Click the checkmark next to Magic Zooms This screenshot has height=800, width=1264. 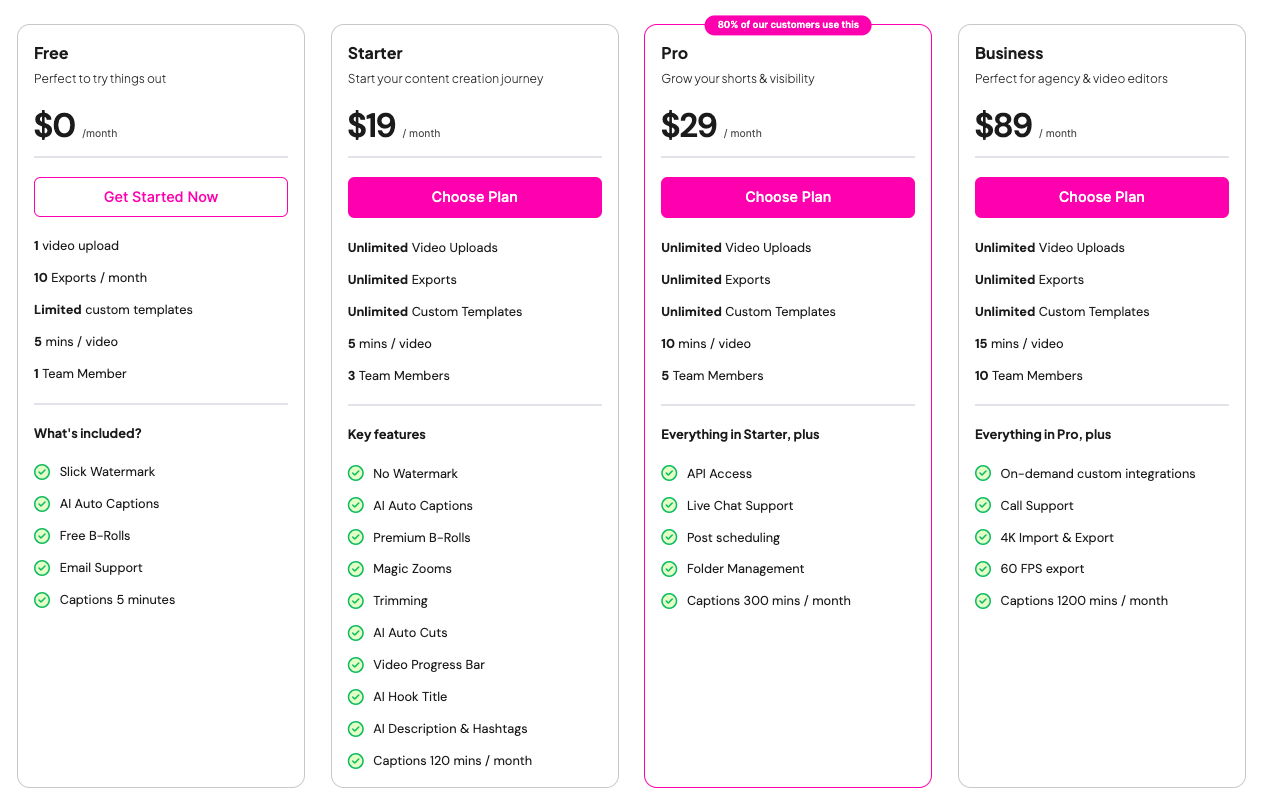pos(356,569)
